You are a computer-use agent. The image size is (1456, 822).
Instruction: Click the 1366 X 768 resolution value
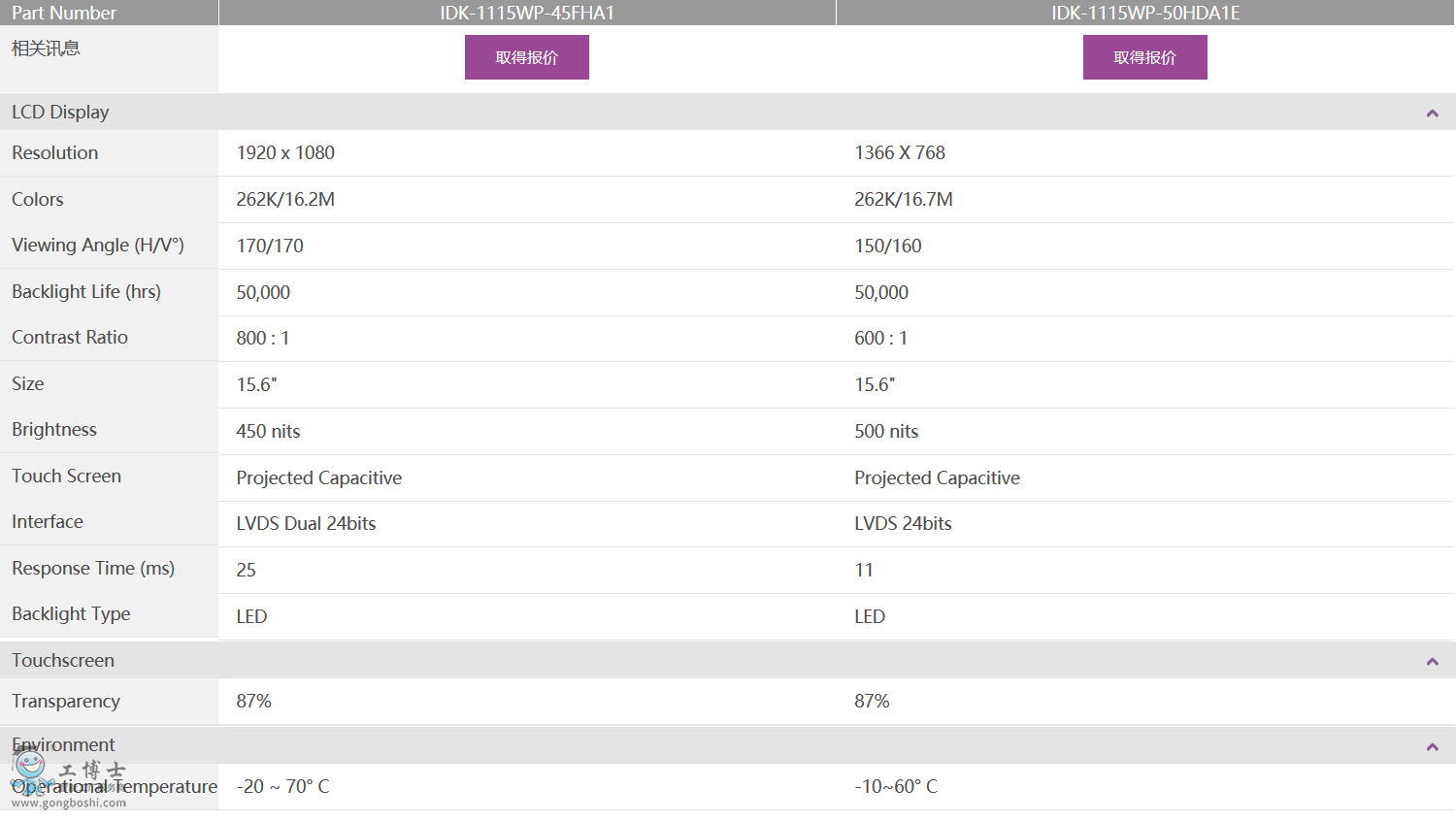(x=899, y=152)
